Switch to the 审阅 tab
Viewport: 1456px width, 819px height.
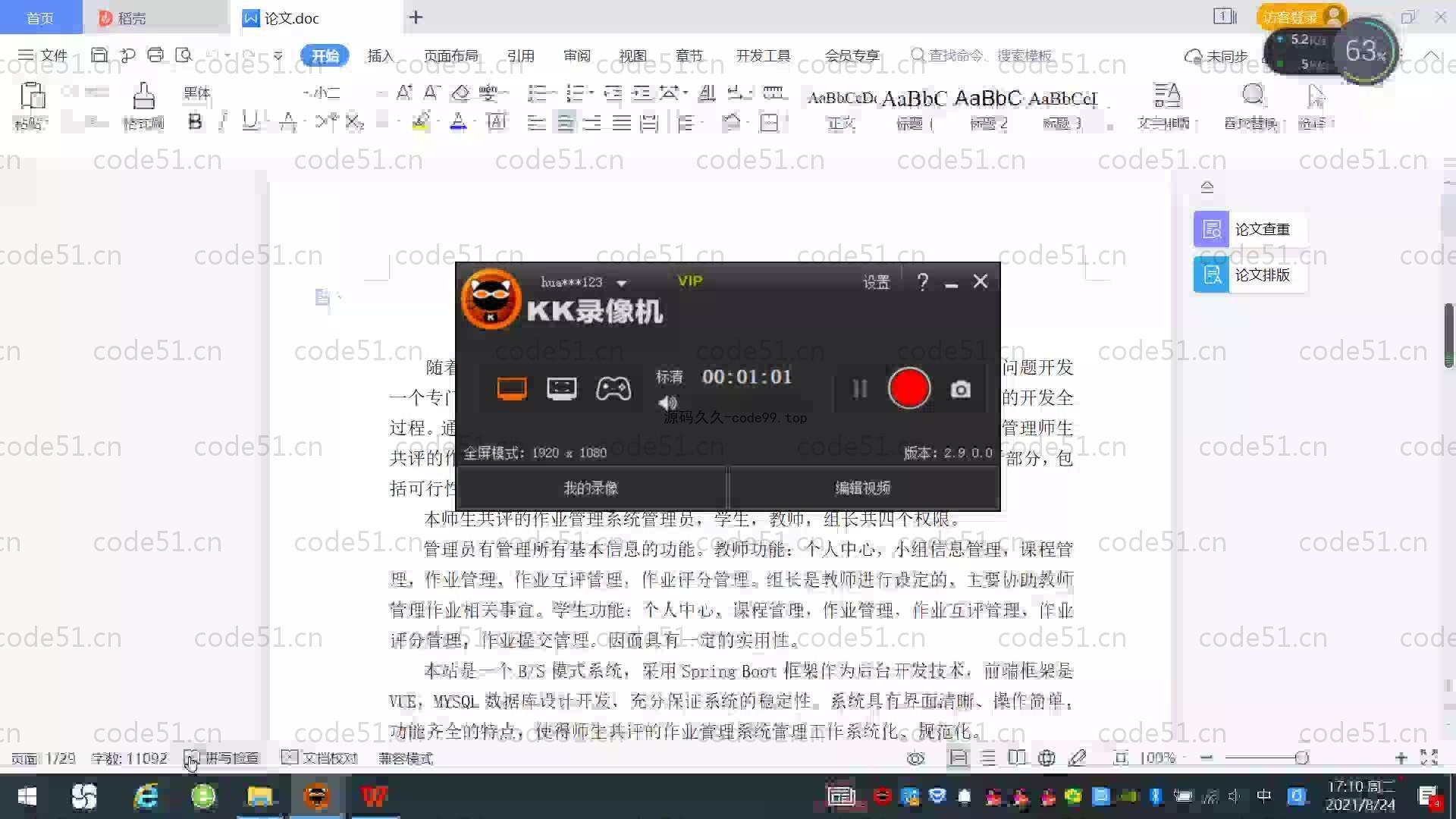coord(577,55)
